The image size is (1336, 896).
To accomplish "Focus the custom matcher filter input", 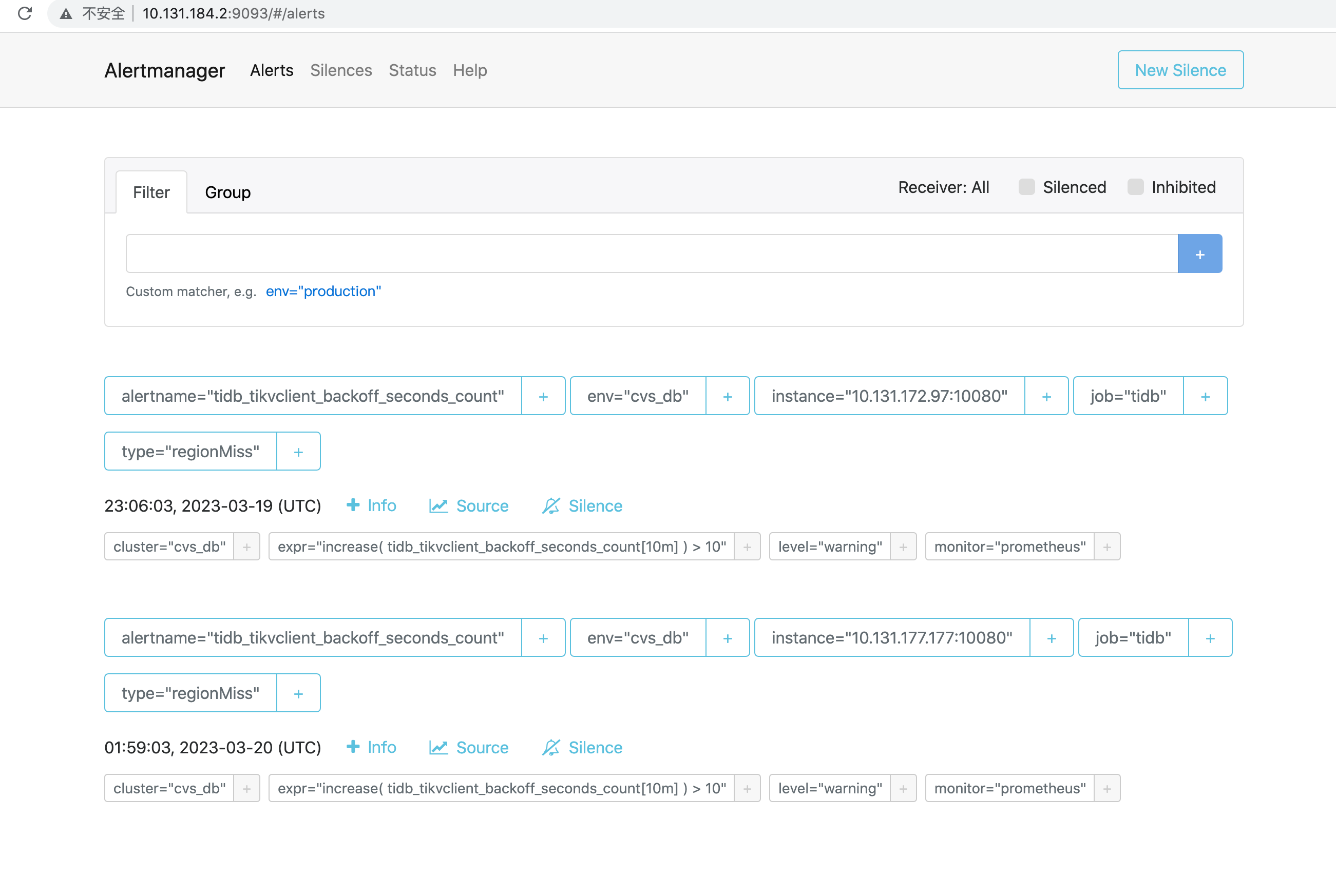I will [x=651, y=254].
